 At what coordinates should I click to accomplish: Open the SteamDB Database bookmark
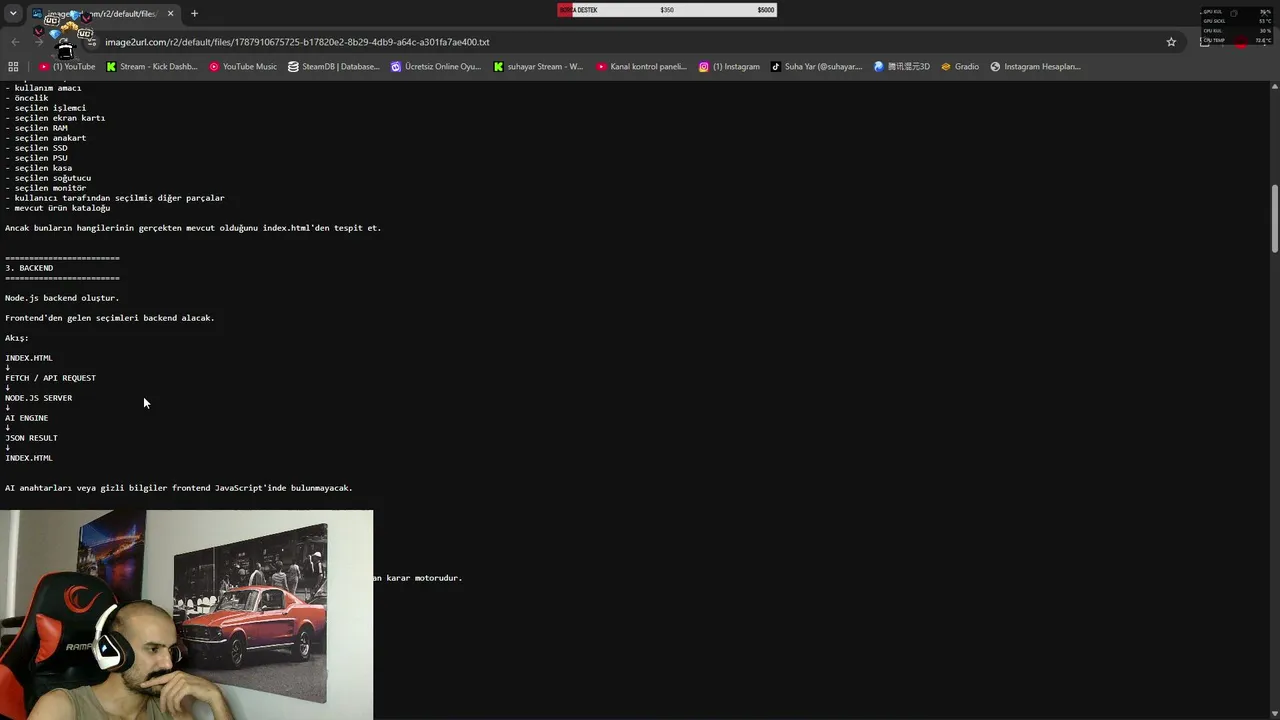pos(334,67)
